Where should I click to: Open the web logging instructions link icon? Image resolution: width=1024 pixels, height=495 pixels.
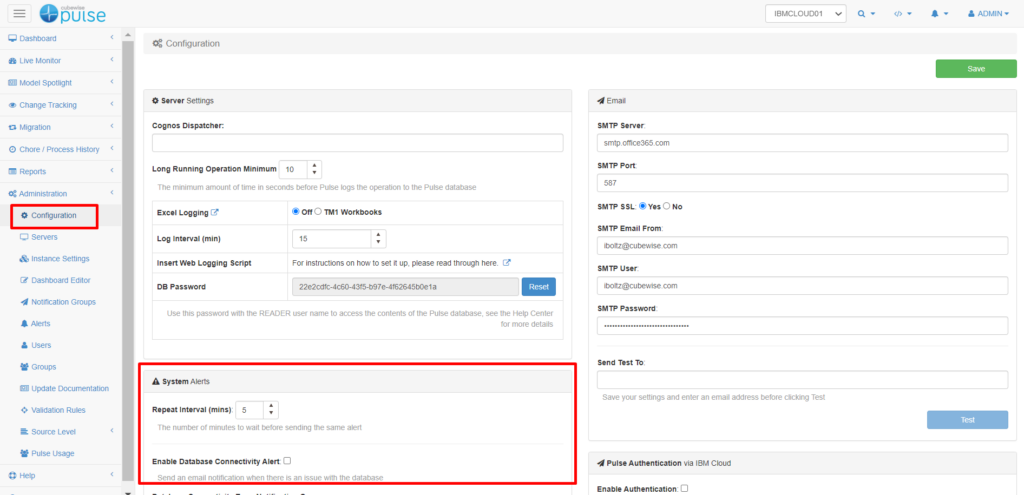point(506,262)
